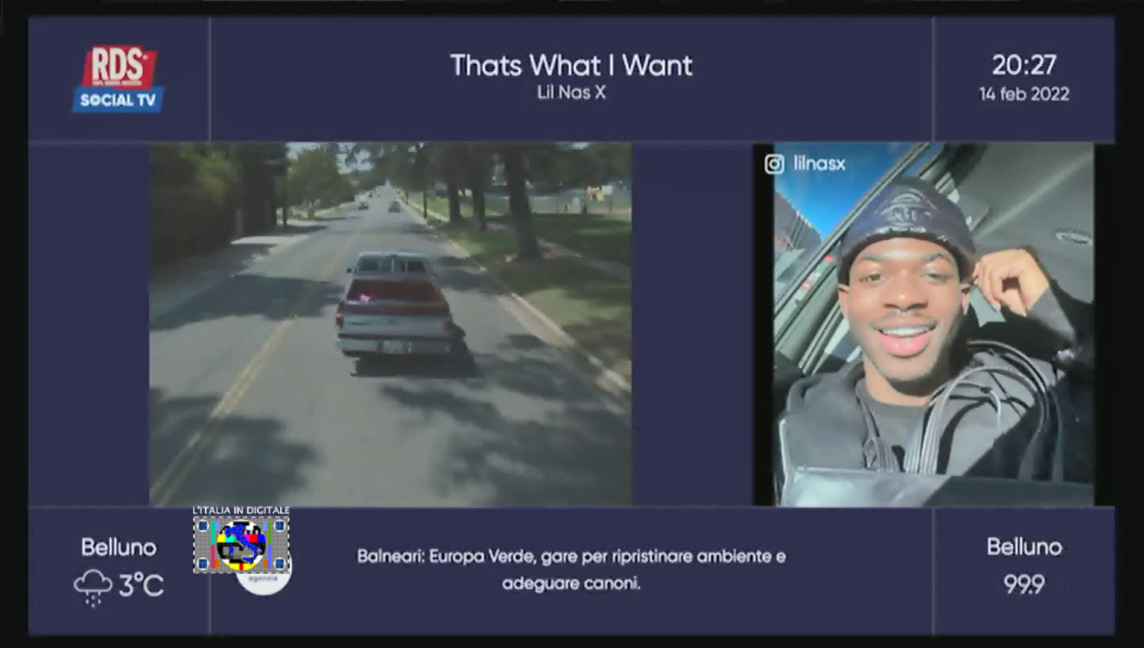Click the Belluno frequency city label
Image resolution: width=1144 pixels, height=648 pixels.
click(1024, 547)
